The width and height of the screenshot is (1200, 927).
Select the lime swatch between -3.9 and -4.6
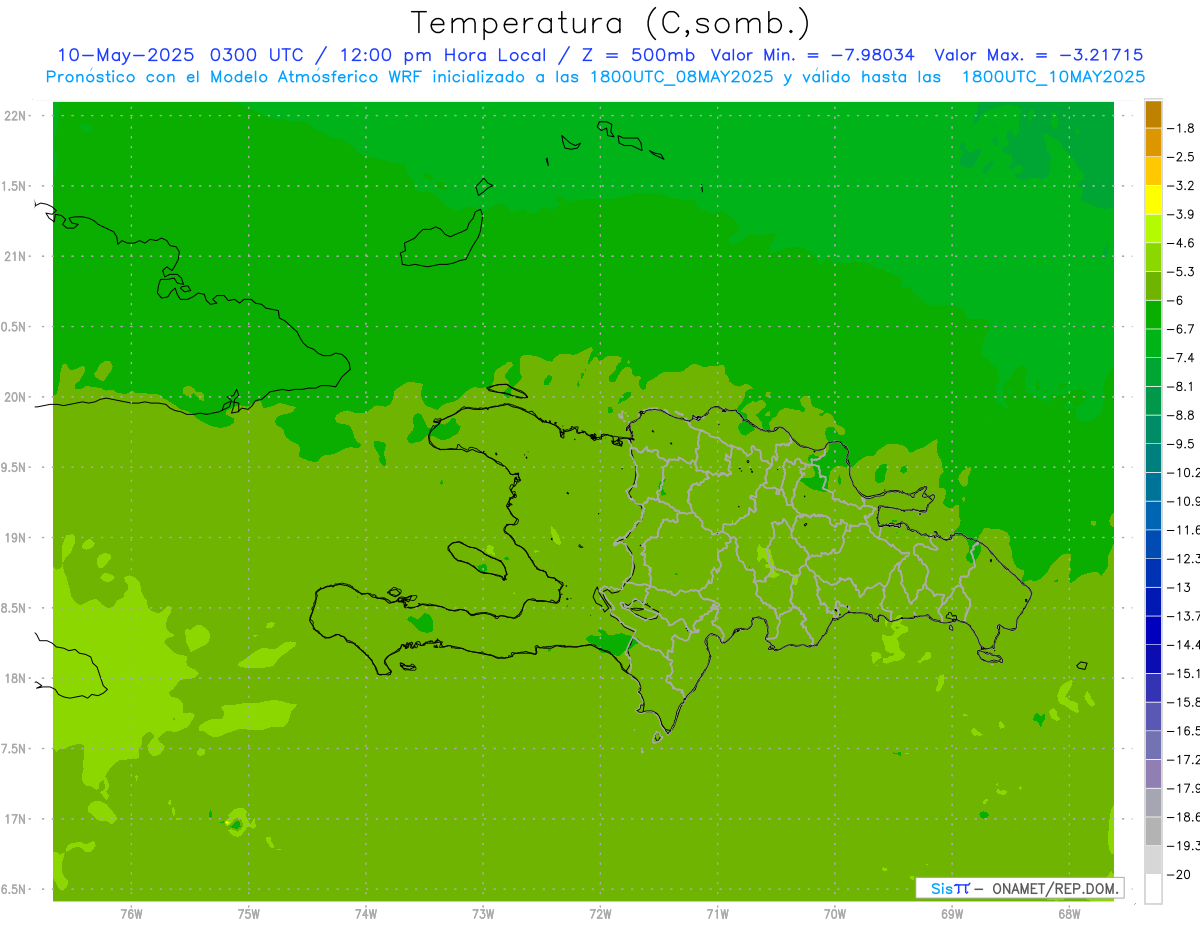(x=1153, y=228)
